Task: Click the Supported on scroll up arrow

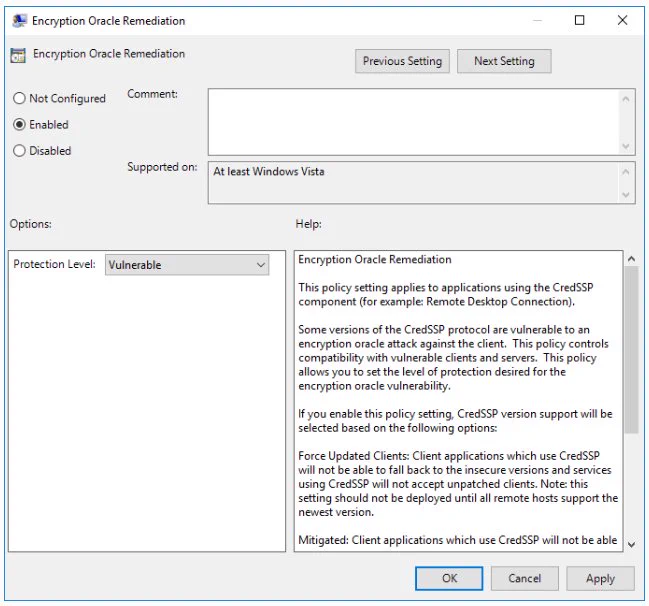Action: [626, 172]
